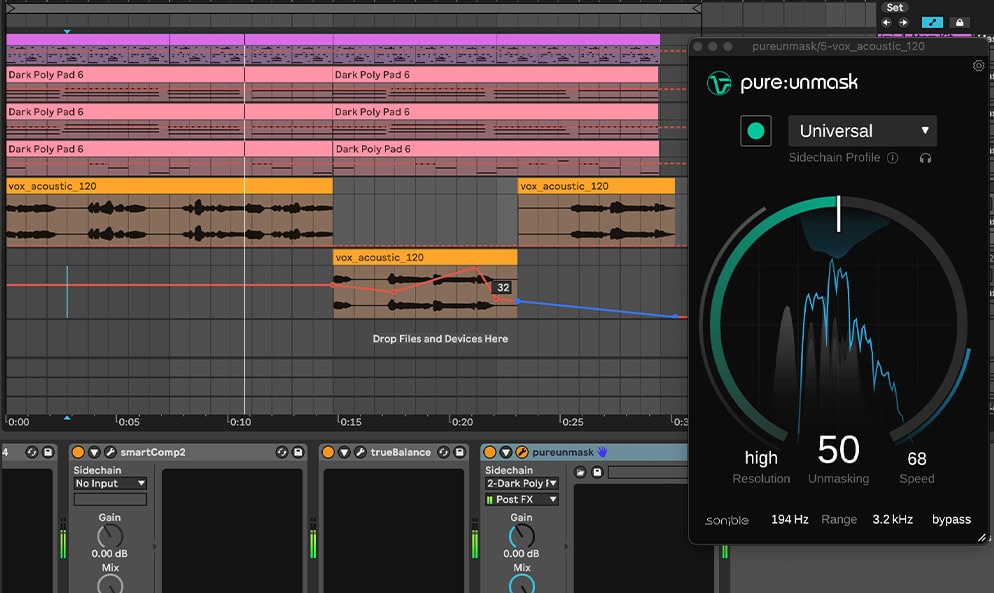Click the white unmasking dial indicator handle

tap(838, 213)
